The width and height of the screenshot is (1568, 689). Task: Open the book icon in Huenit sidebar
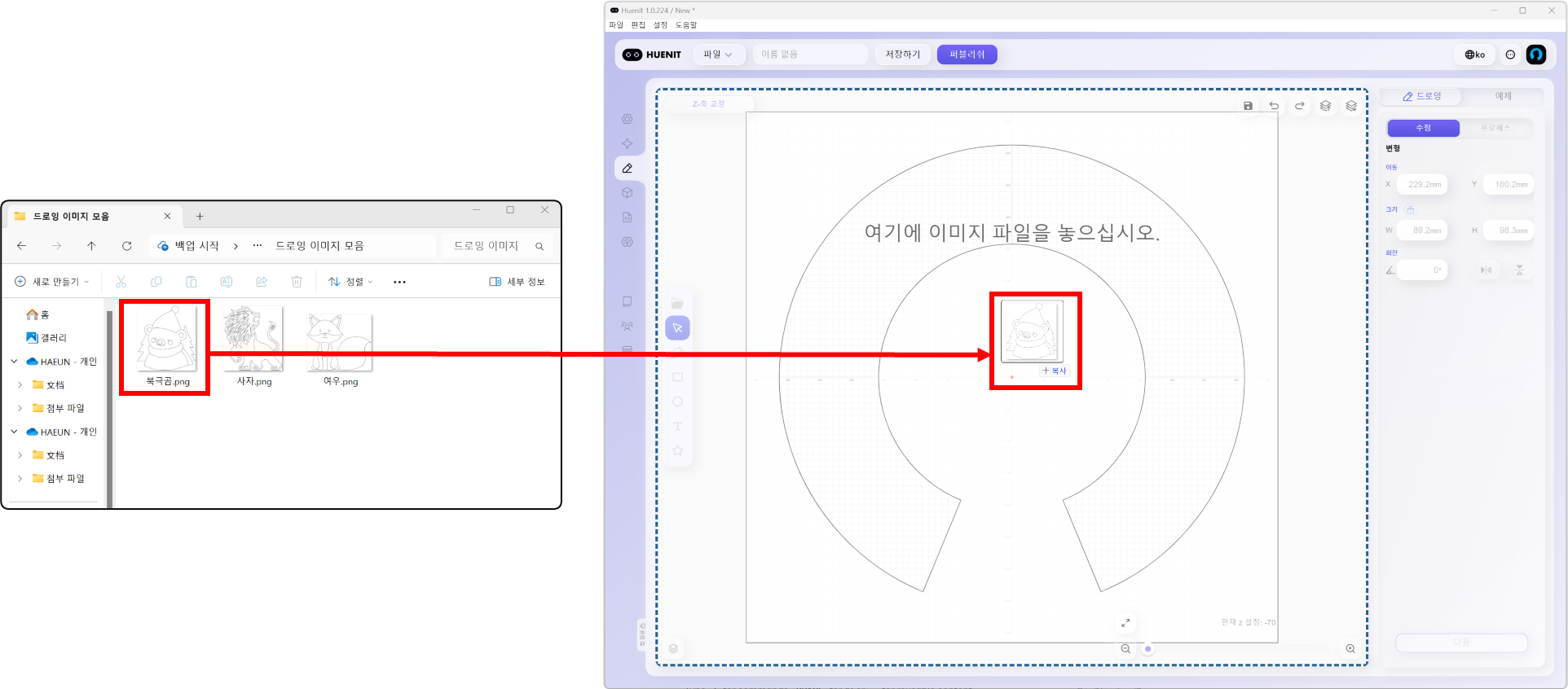click(628, 301)
